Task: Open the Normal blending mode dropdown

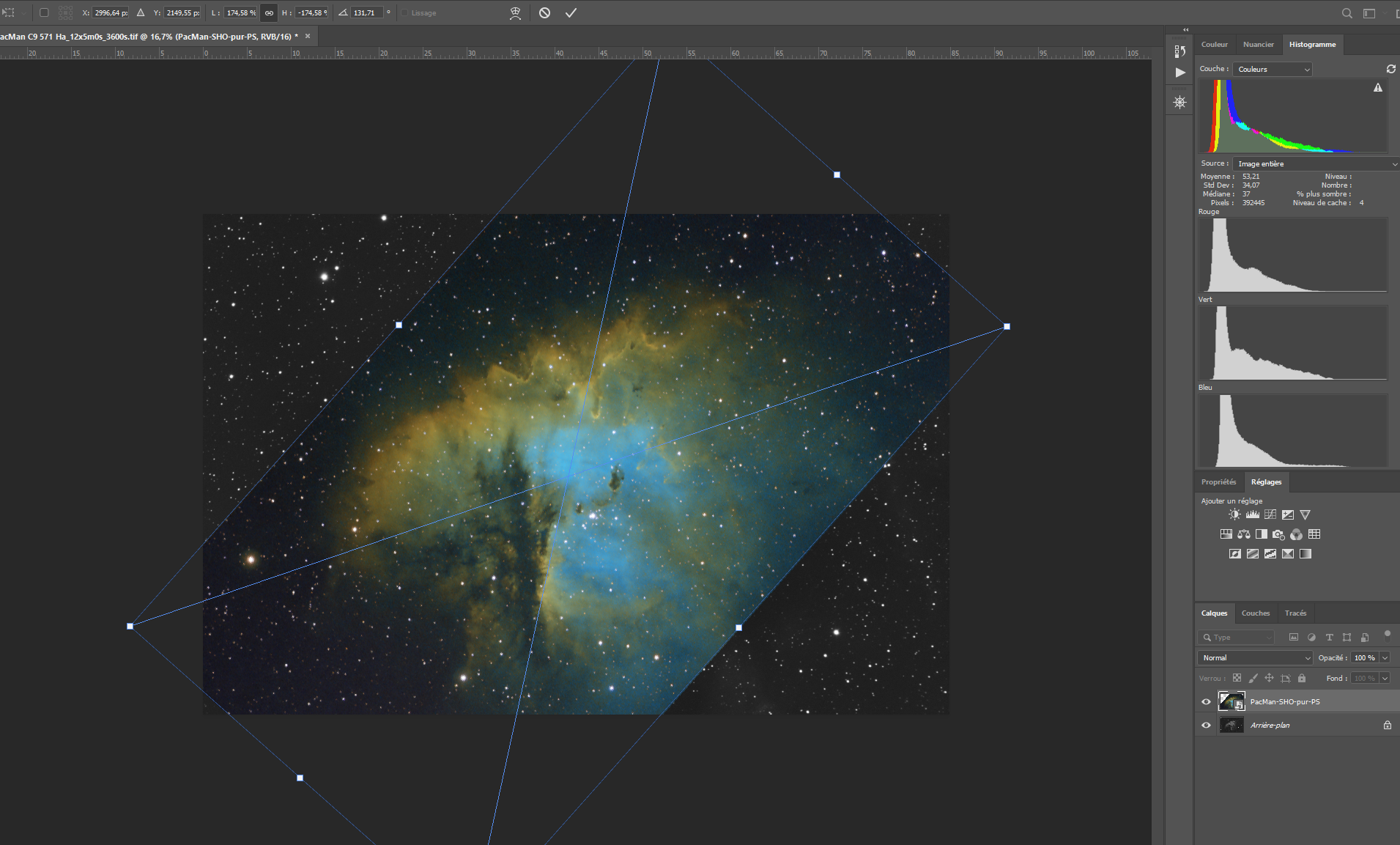Action: [x=1256, y=657]
